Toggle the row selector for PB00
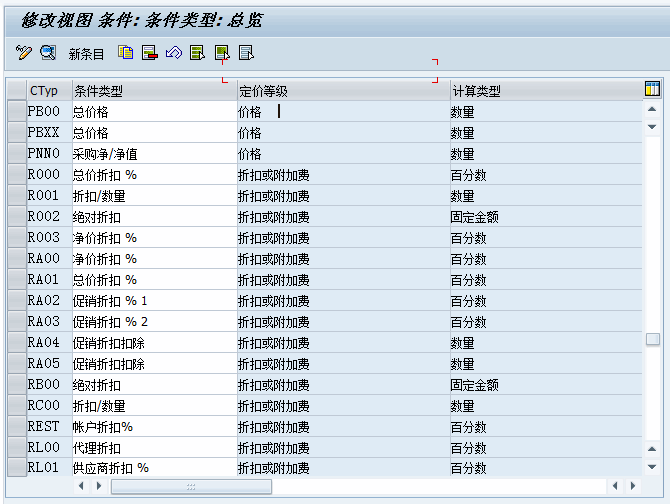670x504 pixels. pos(17,111)
